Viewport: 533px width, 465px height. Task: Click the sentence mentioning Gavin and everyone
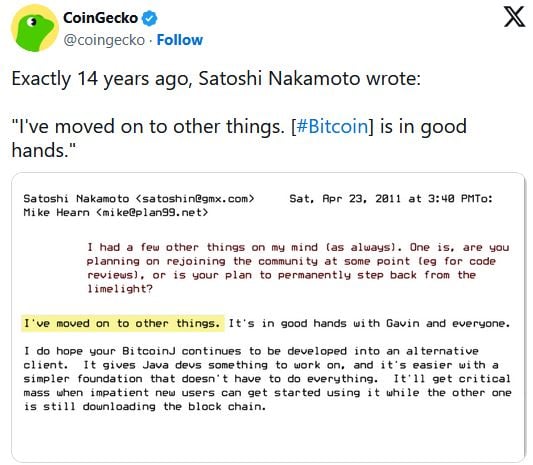click(x=369, y=323)
